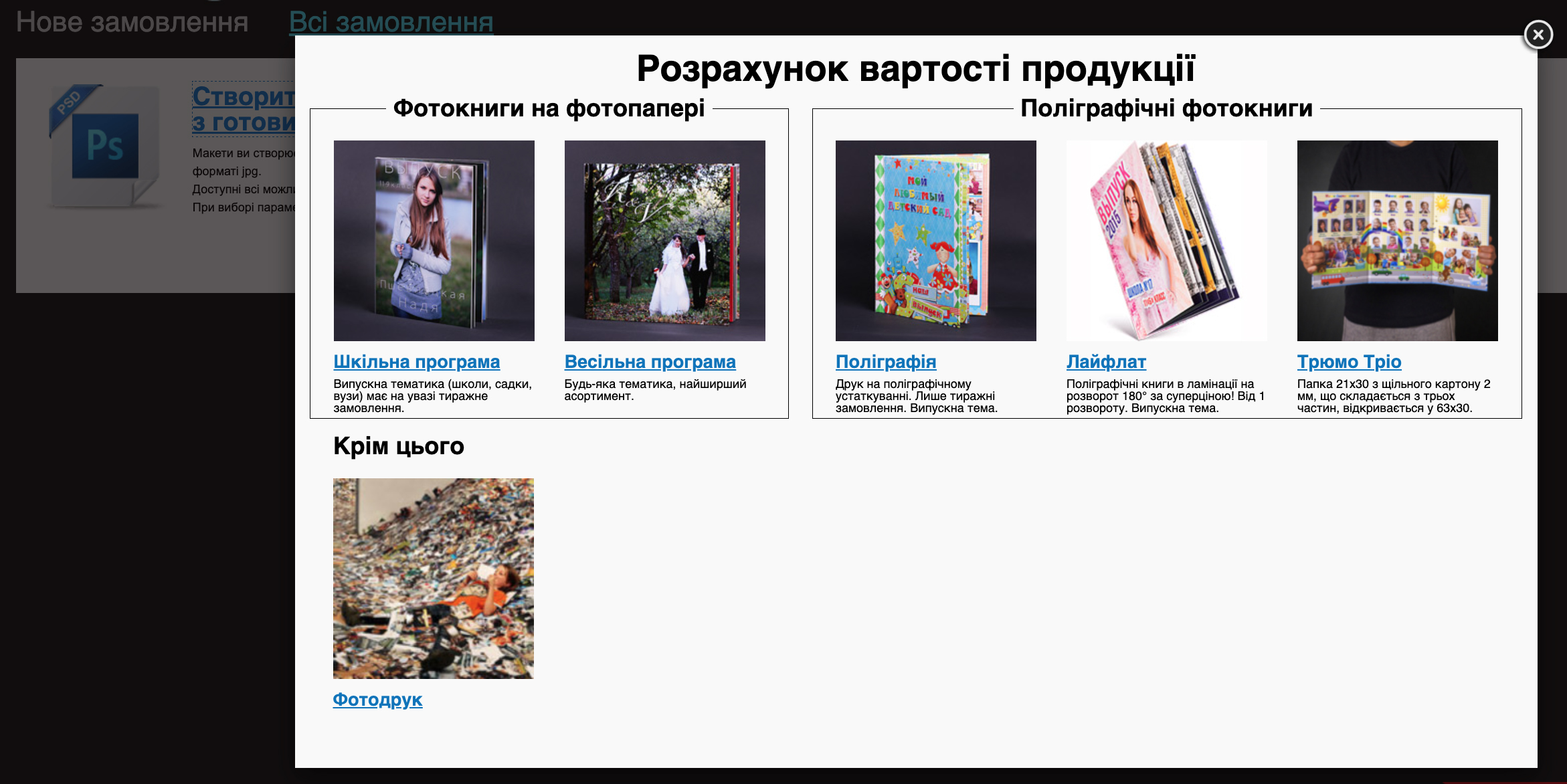This screenshot has width=1567, height=784.
Task: Click the pink layflat book image
Action: pos(1166,241)
